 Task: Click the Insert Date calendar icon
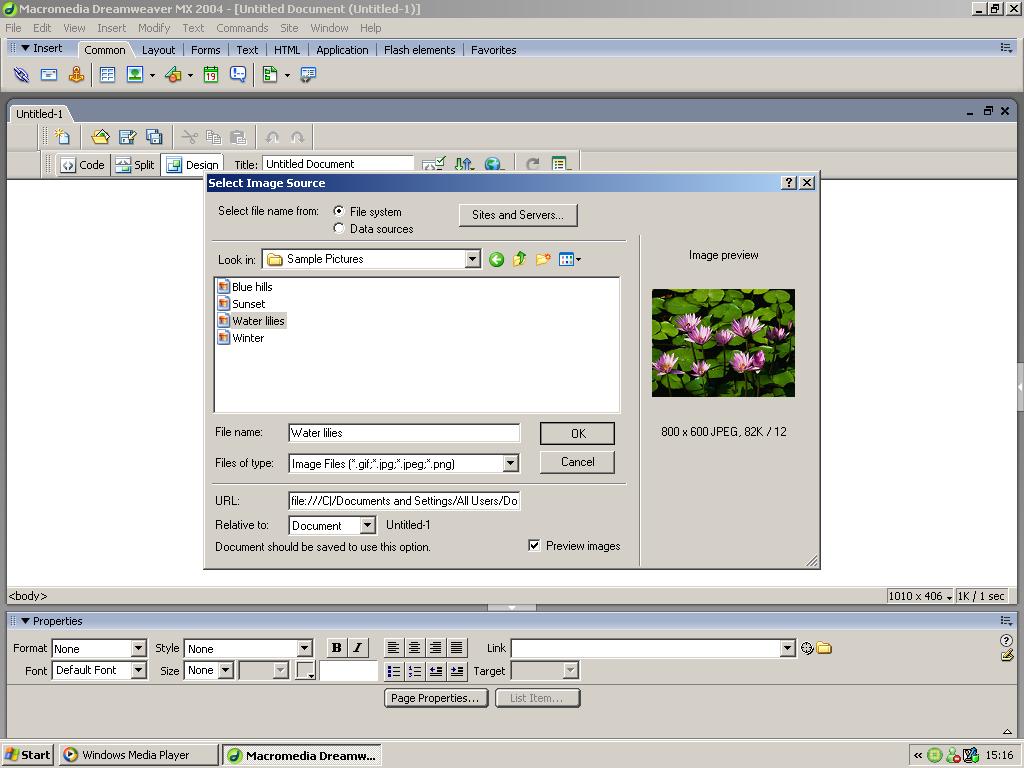point(211,75)
